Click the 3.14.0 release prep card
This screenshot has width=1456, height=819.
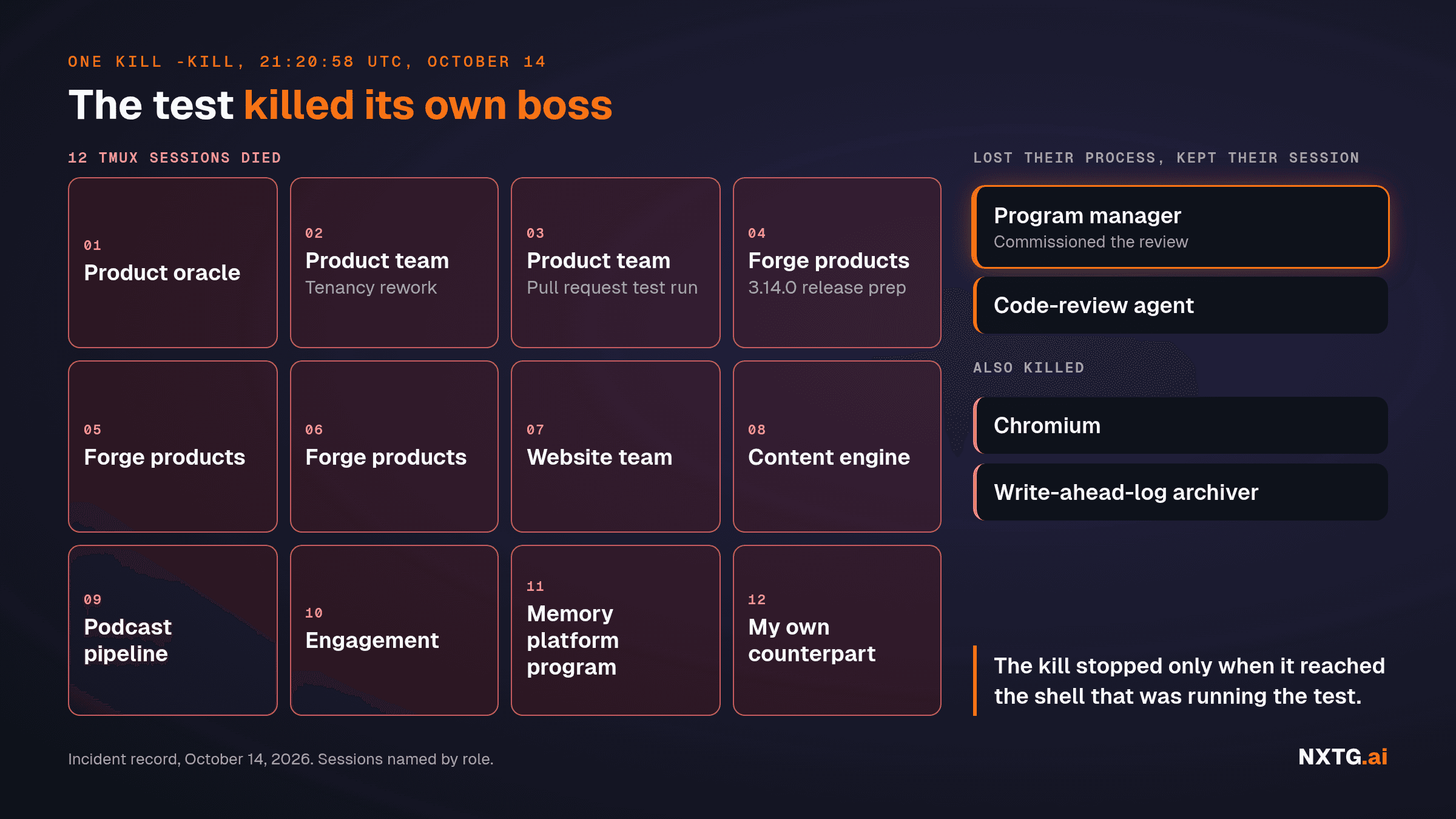tap(837, 263)
